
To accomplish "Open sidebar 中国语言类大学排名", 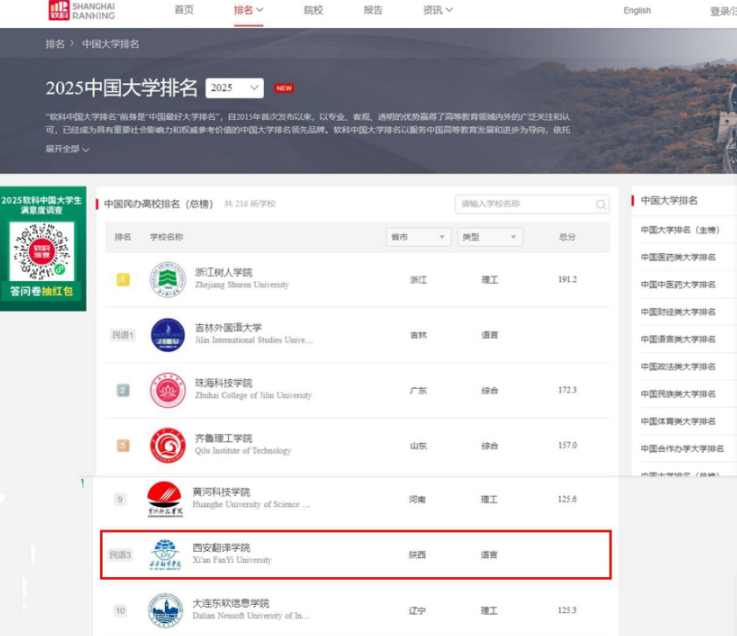I will tap(678, 339).
